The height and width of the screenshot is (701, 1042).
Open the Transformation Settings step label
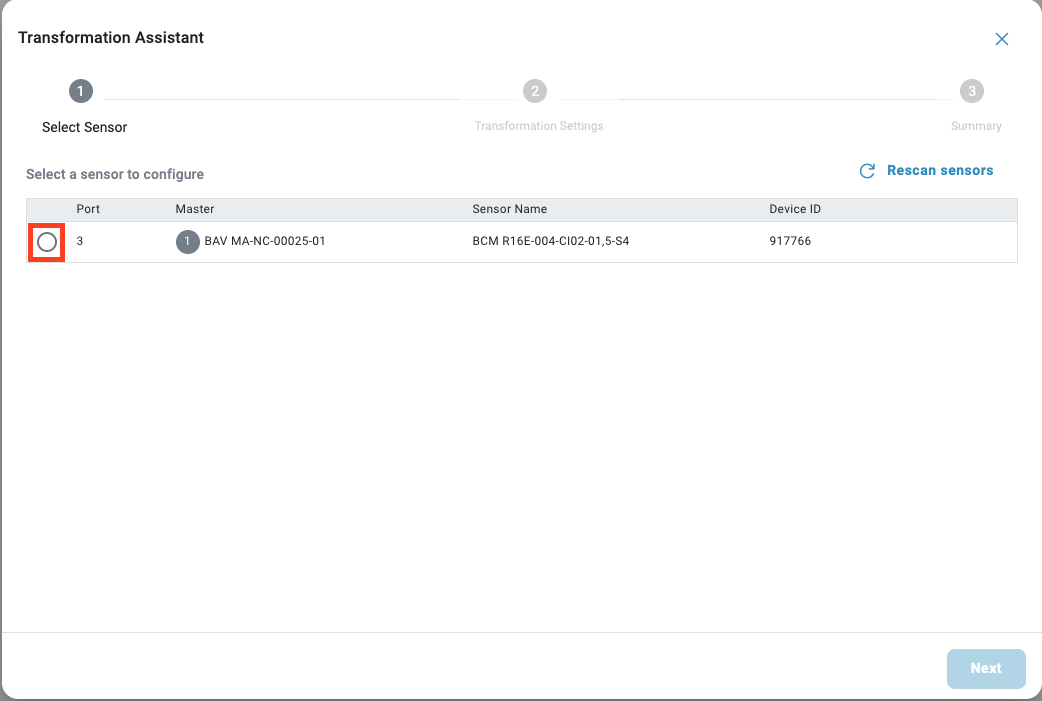pos(538,126)
